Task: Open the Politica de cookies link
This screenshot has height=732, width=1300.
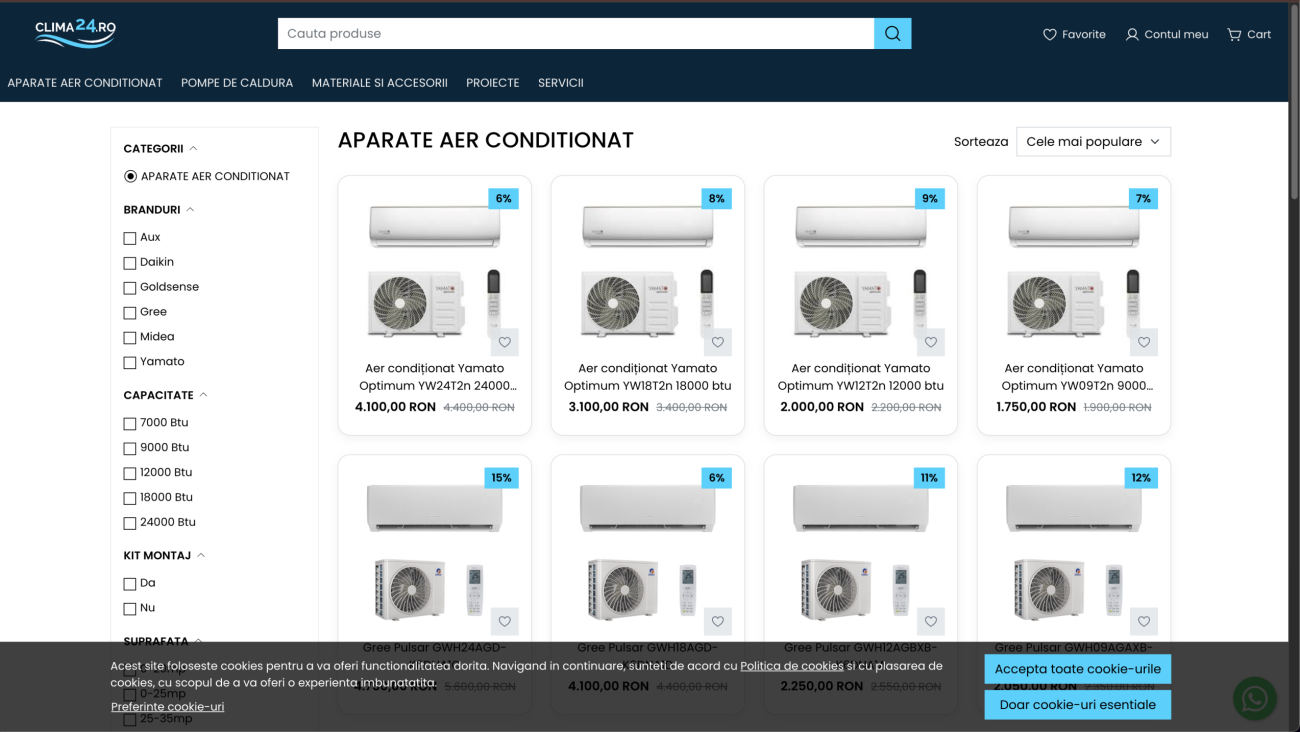Action: pyautogui.click(x=791, y=666)
